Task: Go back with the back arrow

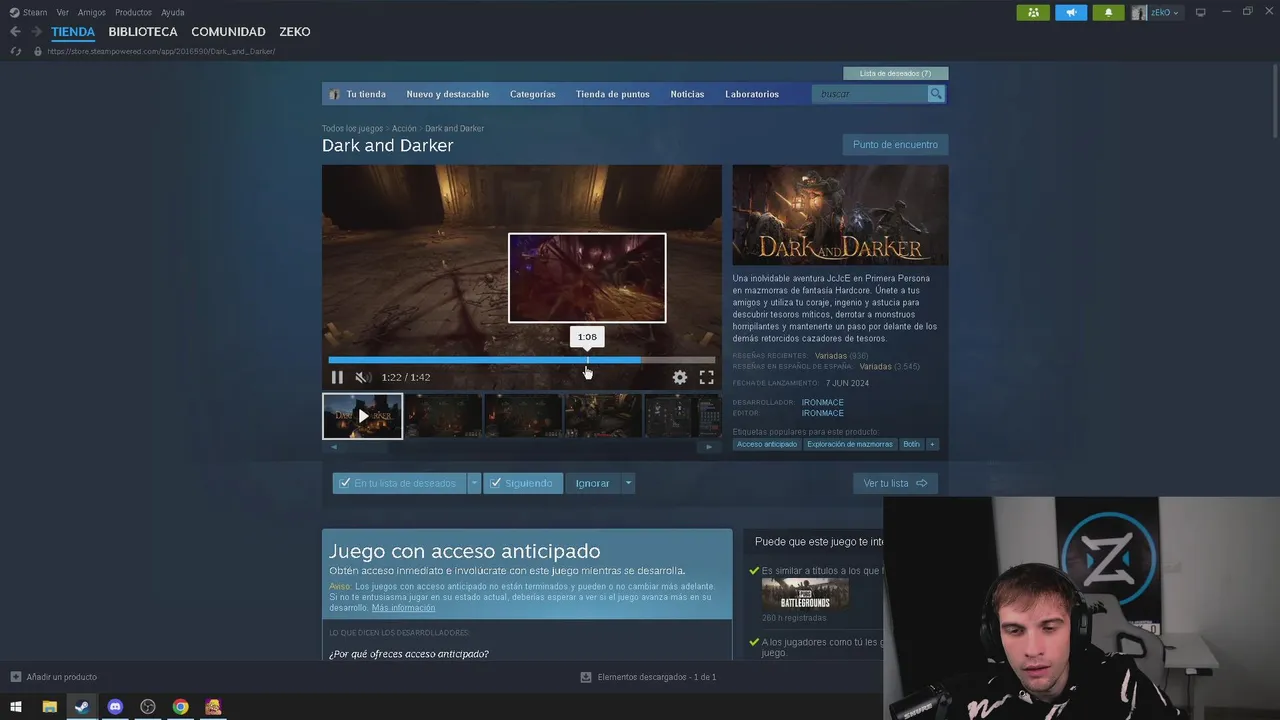Action: point(15,32)
